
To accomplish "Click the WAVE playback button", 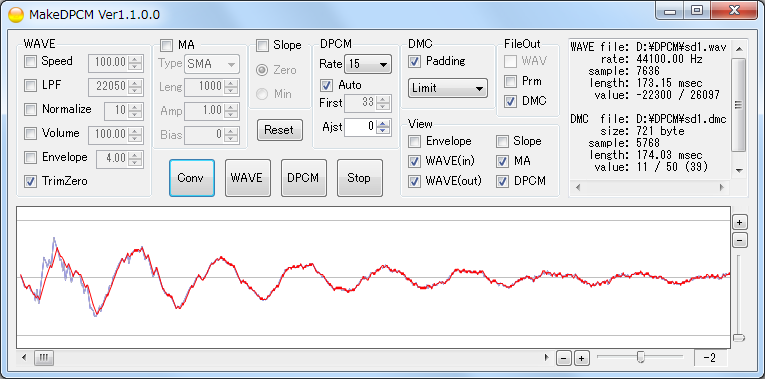I will pyautogui.click(x=247, y=178).
